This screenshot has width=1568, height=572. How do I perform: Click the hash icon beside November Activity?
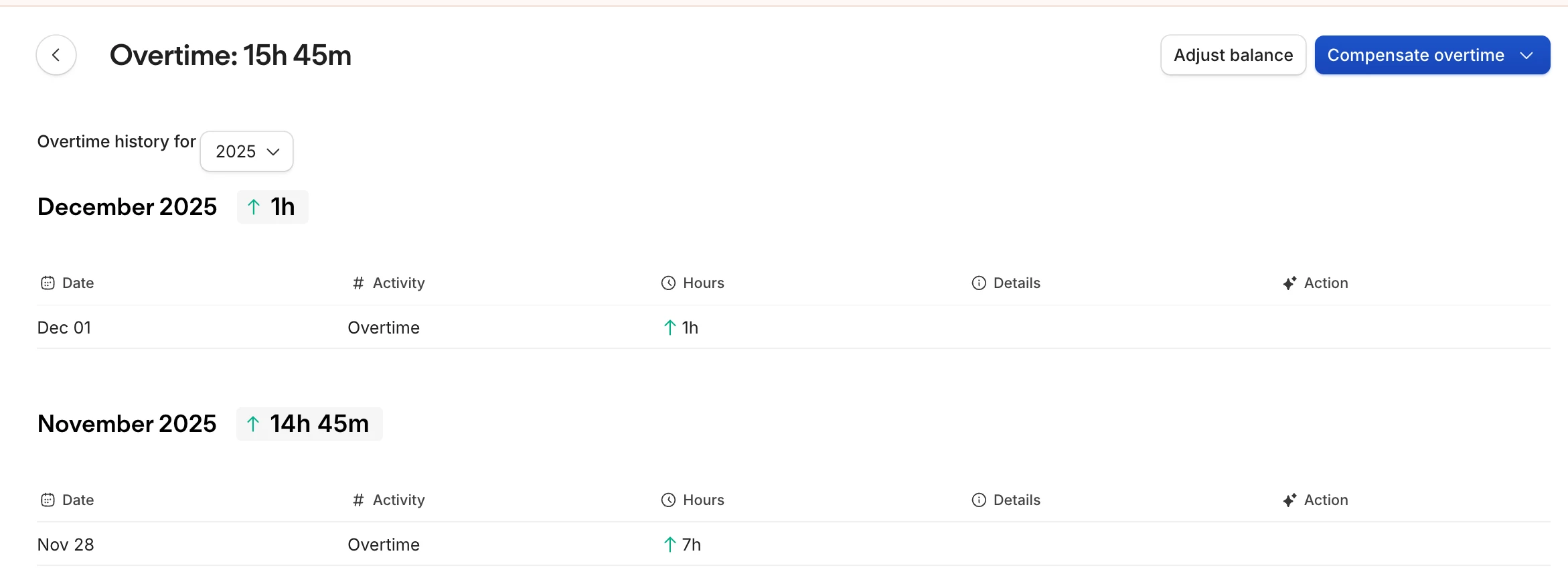358,500
